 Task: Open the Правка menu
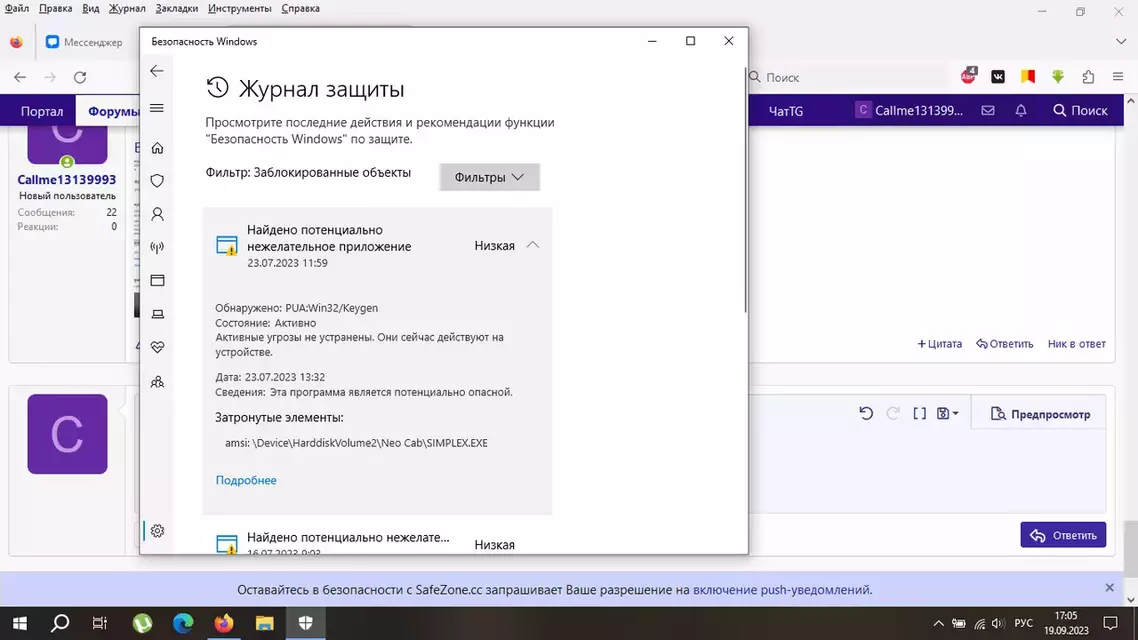(x=55, y=9)
